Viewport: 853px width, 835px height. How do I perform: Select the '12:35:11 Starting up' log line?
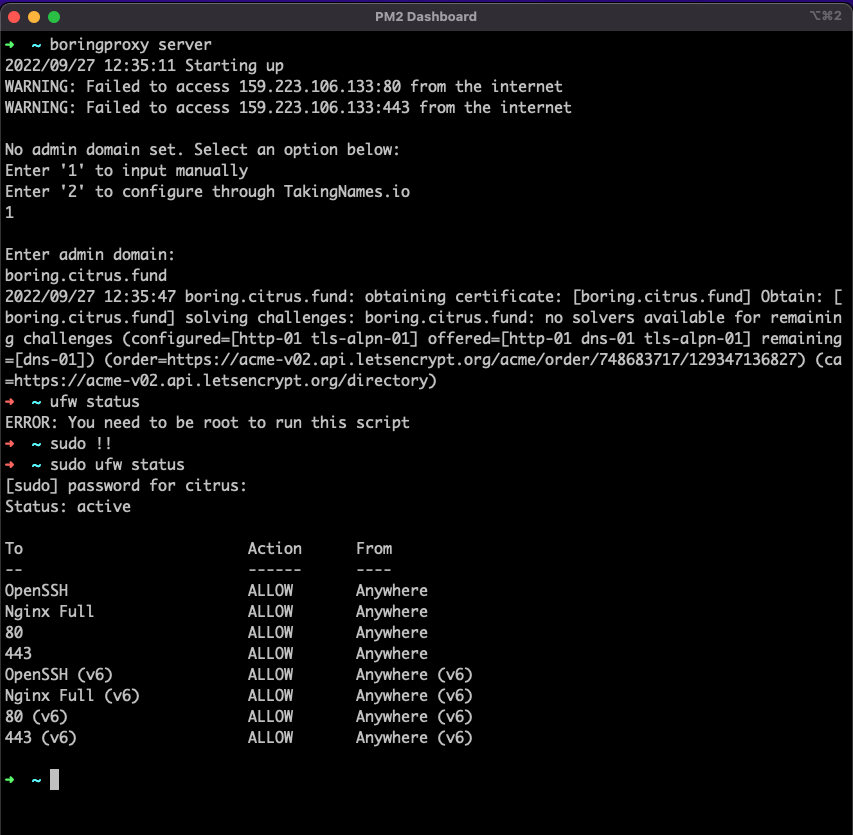pyautogui.click(x=144, y=66)
